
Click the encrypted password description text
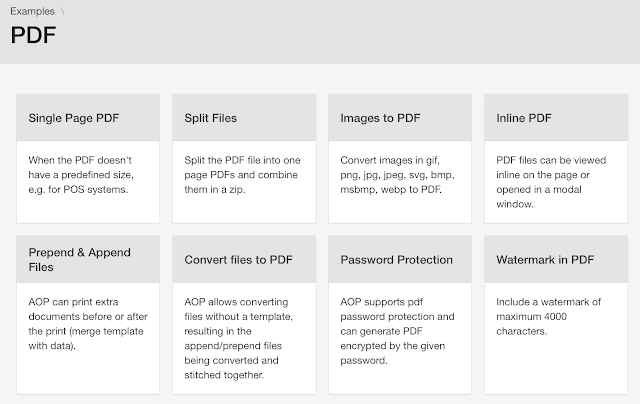pyautogui.click(x=397, y=331)
